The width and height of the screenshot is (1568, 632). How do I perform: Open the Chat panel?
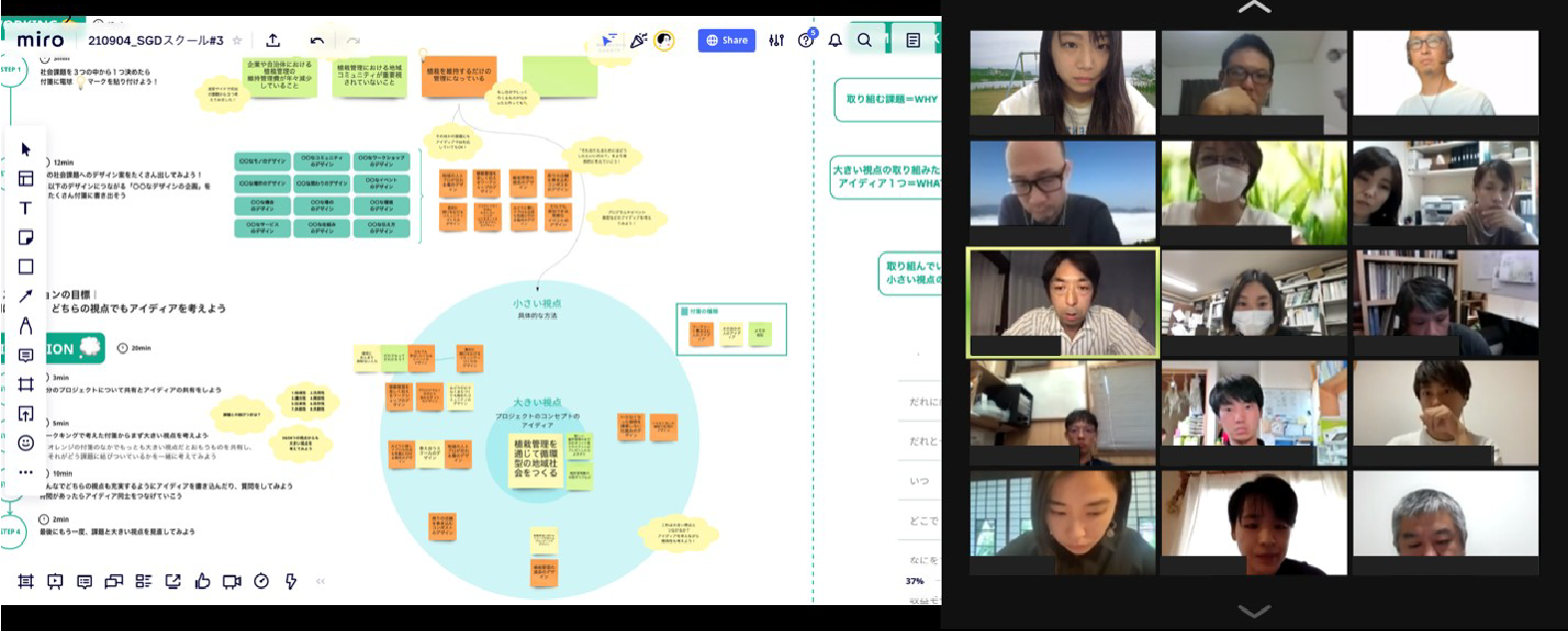point(114,581)
